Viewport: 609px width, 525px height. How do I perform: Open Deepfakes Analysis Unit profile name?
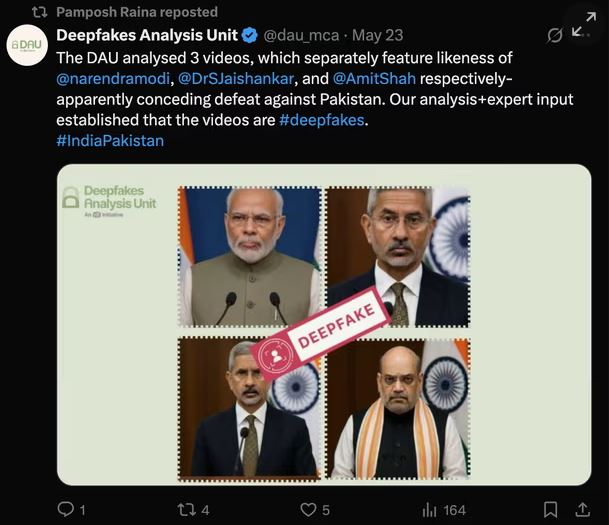pyautogui.click(x=147, y=36)
